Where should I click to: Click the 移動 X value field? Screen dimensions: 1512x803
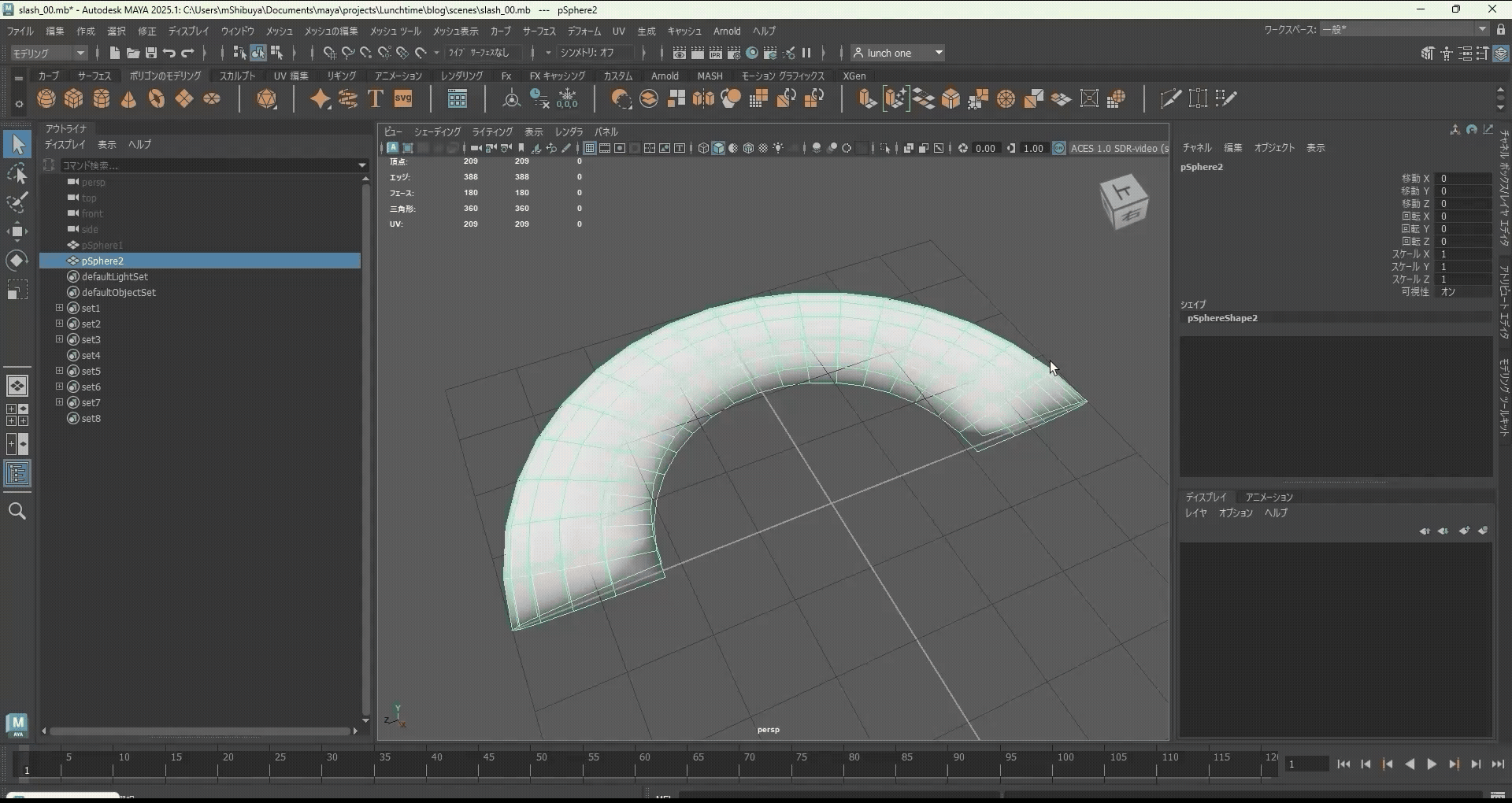1462,179
